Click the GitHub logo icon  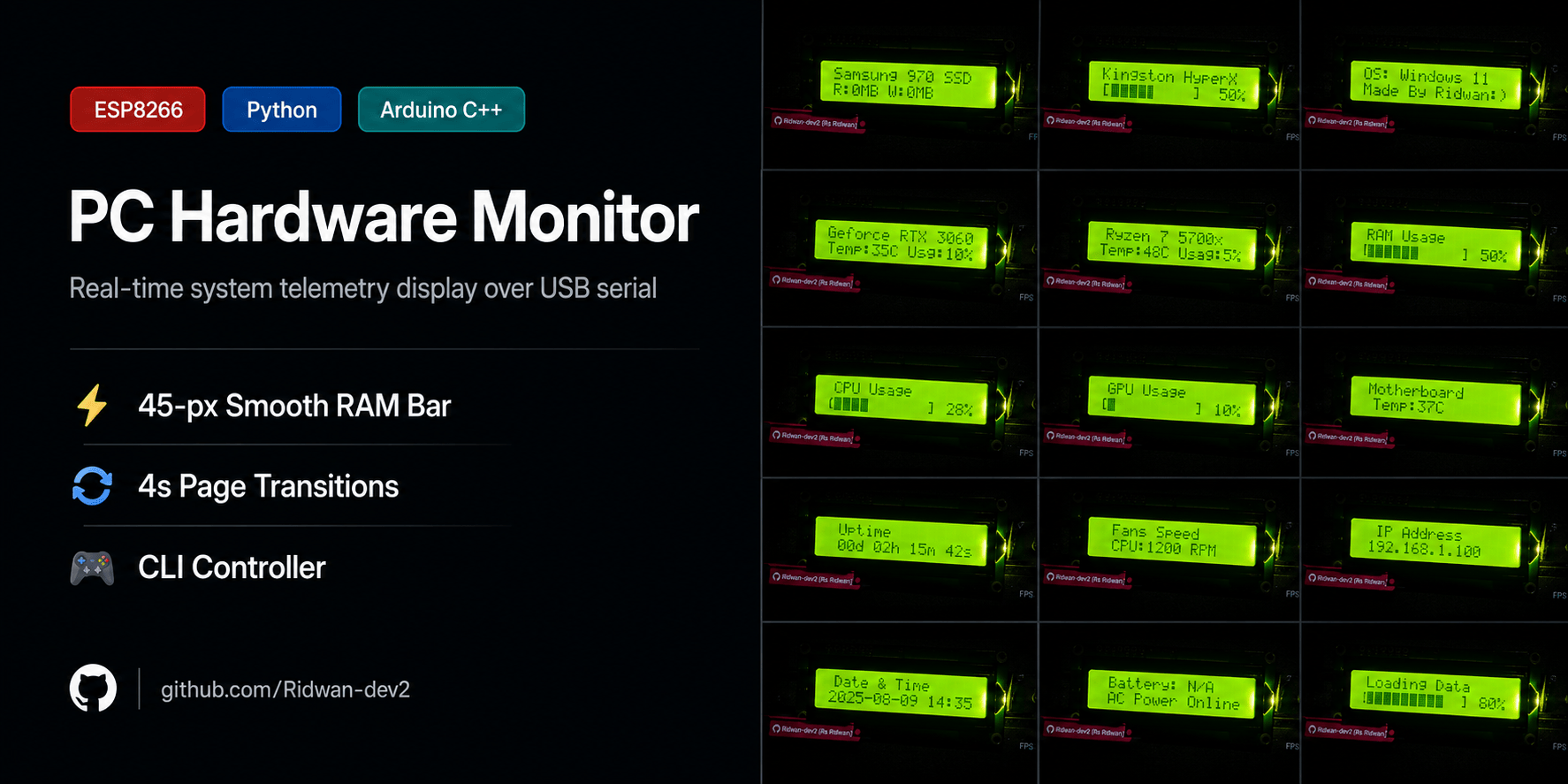click(x=93, y=689)
